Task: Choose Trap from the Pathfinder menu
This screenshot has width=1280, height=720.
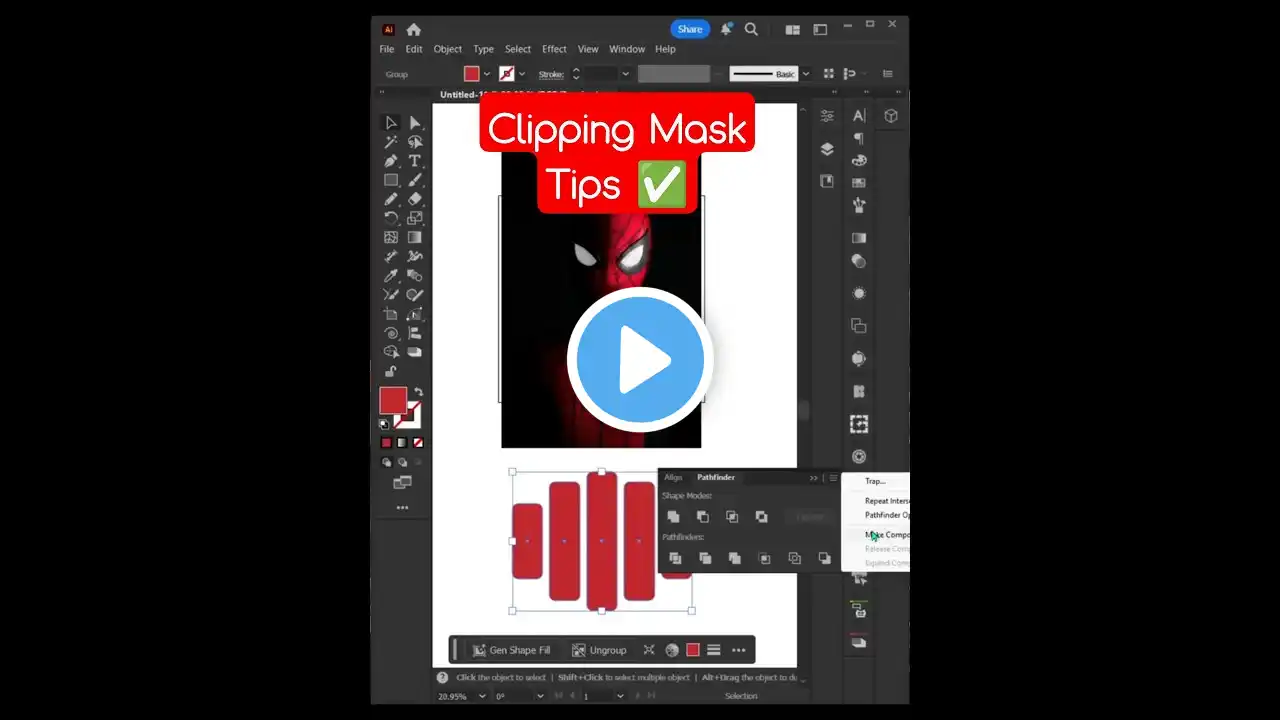Action: tap(876, 482)
